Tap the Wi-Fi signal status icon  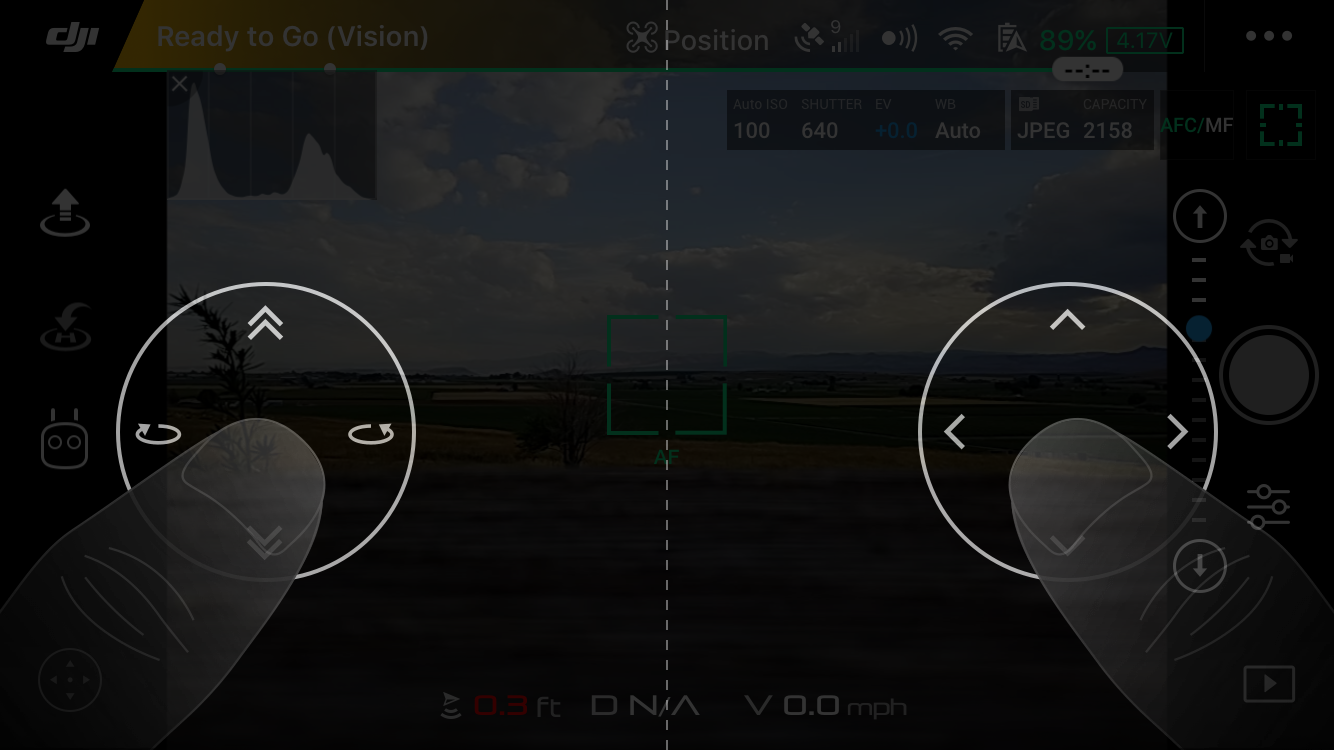[956, 39]
